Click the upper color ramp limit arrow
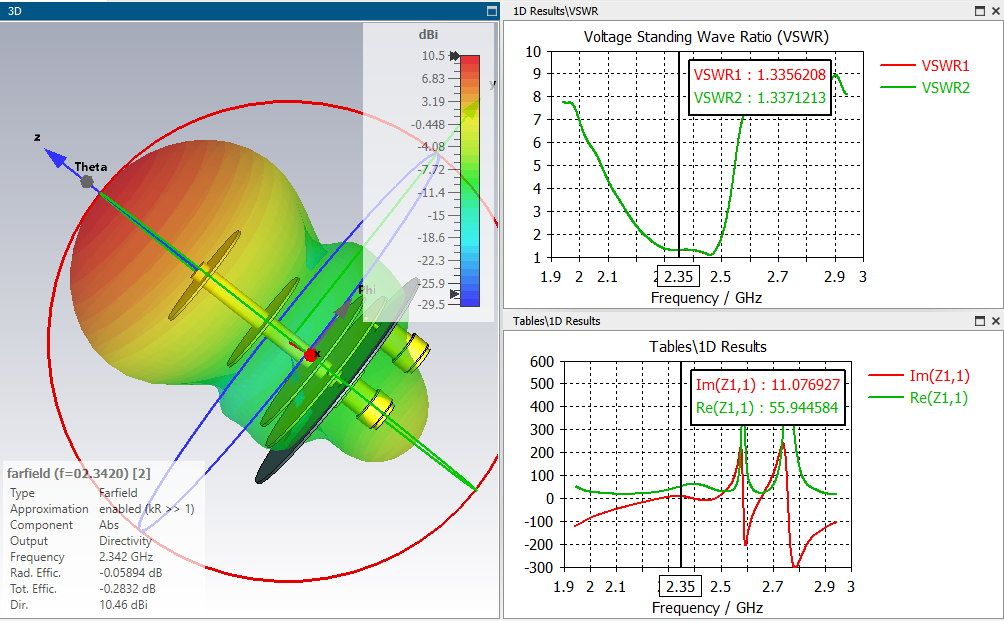The image size is (1004, 621). click(x=455, y=56)
